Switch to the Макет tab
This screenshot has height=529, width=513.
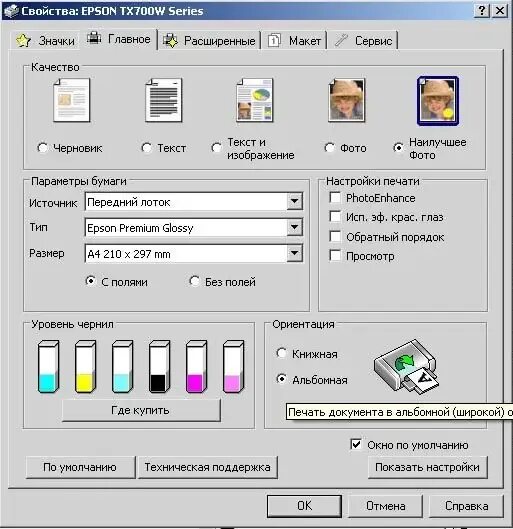pos(294,41)
